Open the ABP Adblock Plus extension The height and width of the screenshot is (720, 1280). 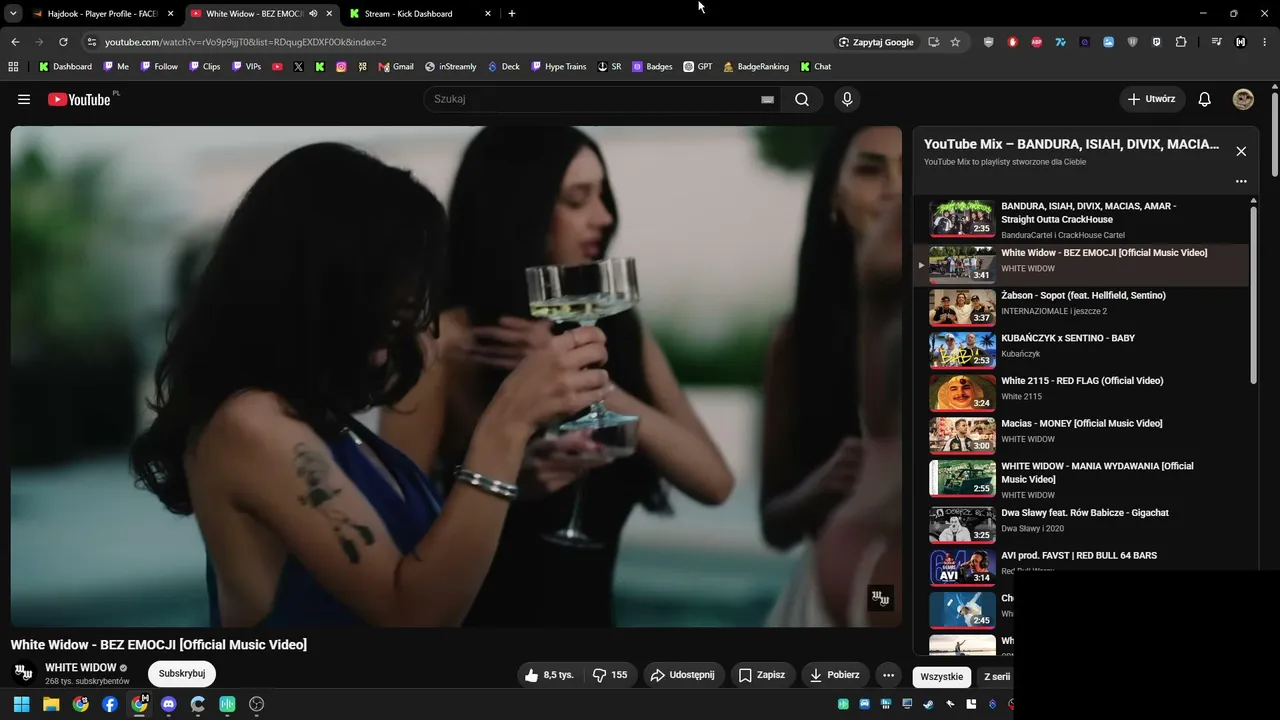(1037, 42)
